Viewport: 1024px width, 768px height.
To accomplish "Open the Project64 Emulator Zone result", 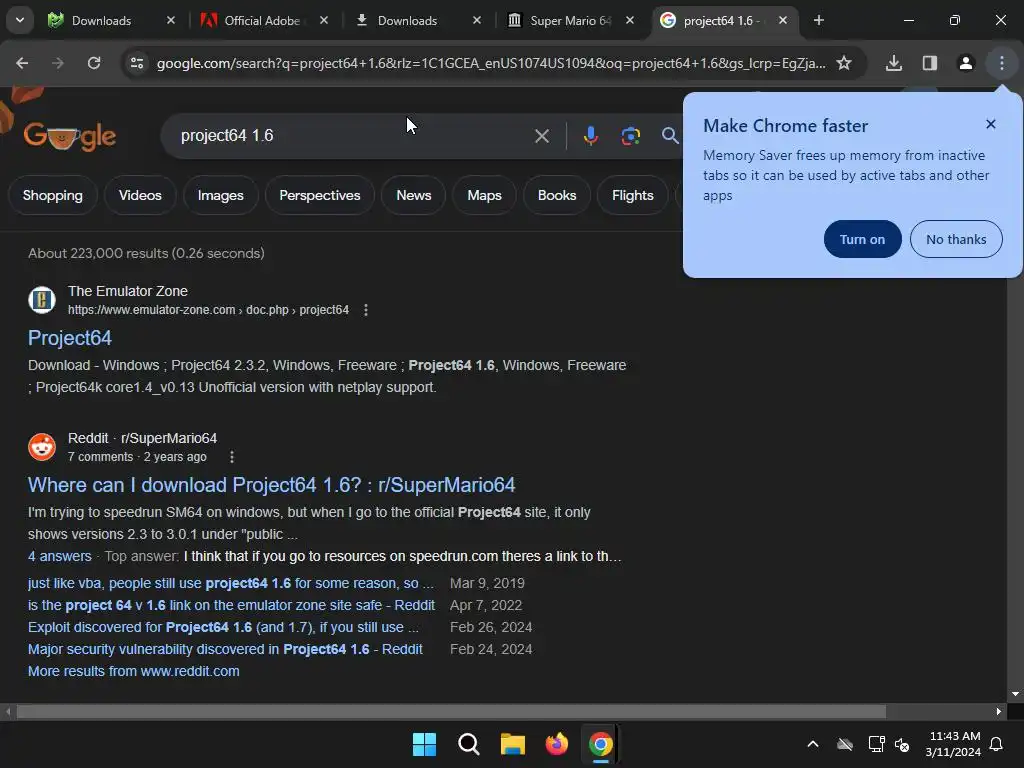I will [x=70, y=338].
